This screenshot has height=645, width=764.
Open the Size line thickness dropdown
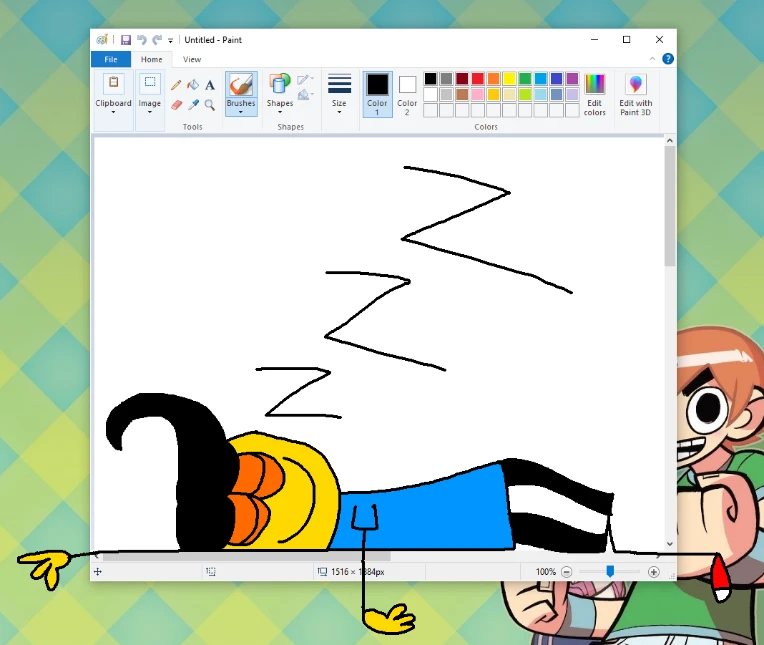(340, 94)
